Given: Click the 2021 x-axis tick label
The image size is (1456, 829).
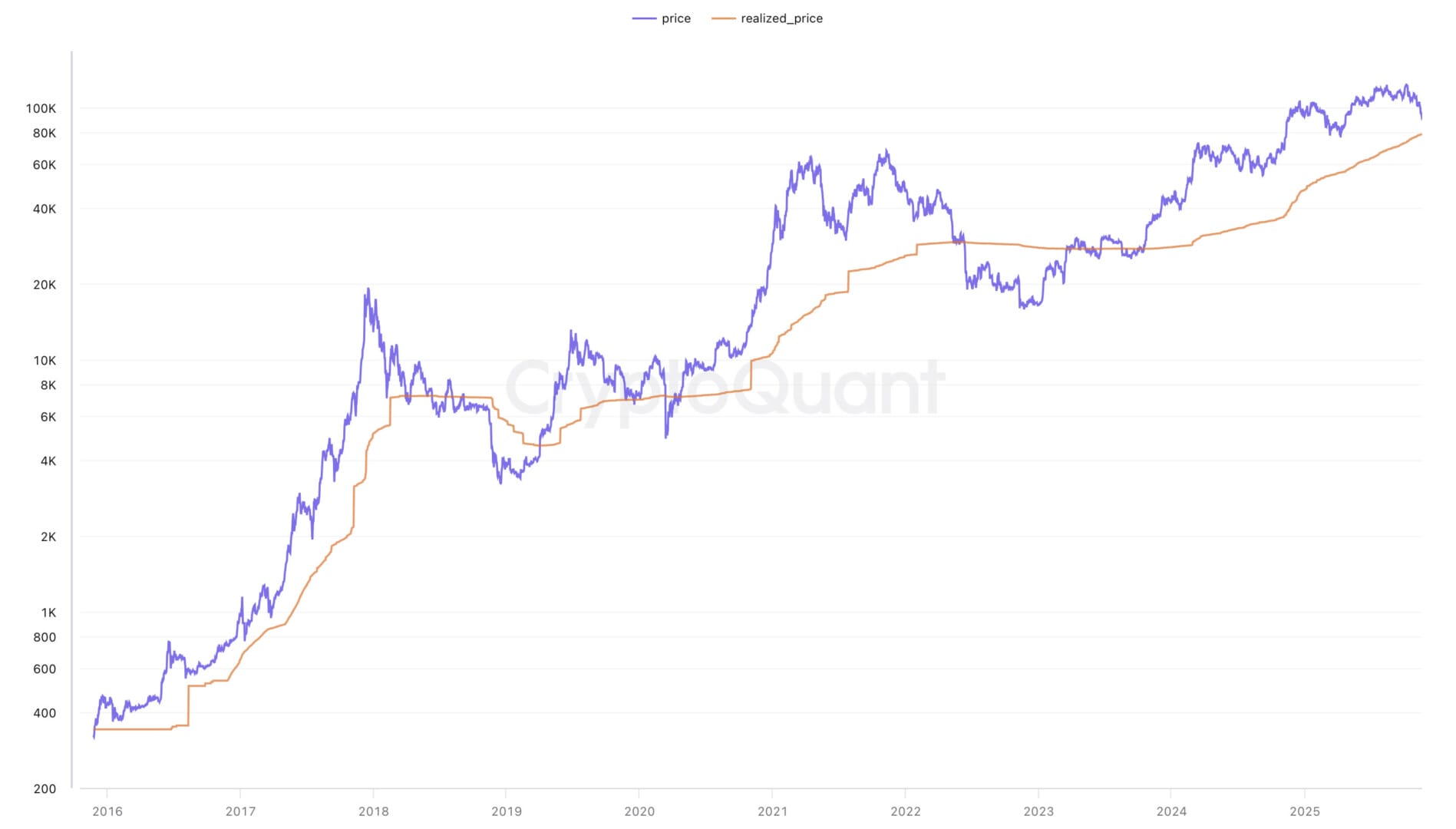Looking at the screenshot, I should [772, 811].
